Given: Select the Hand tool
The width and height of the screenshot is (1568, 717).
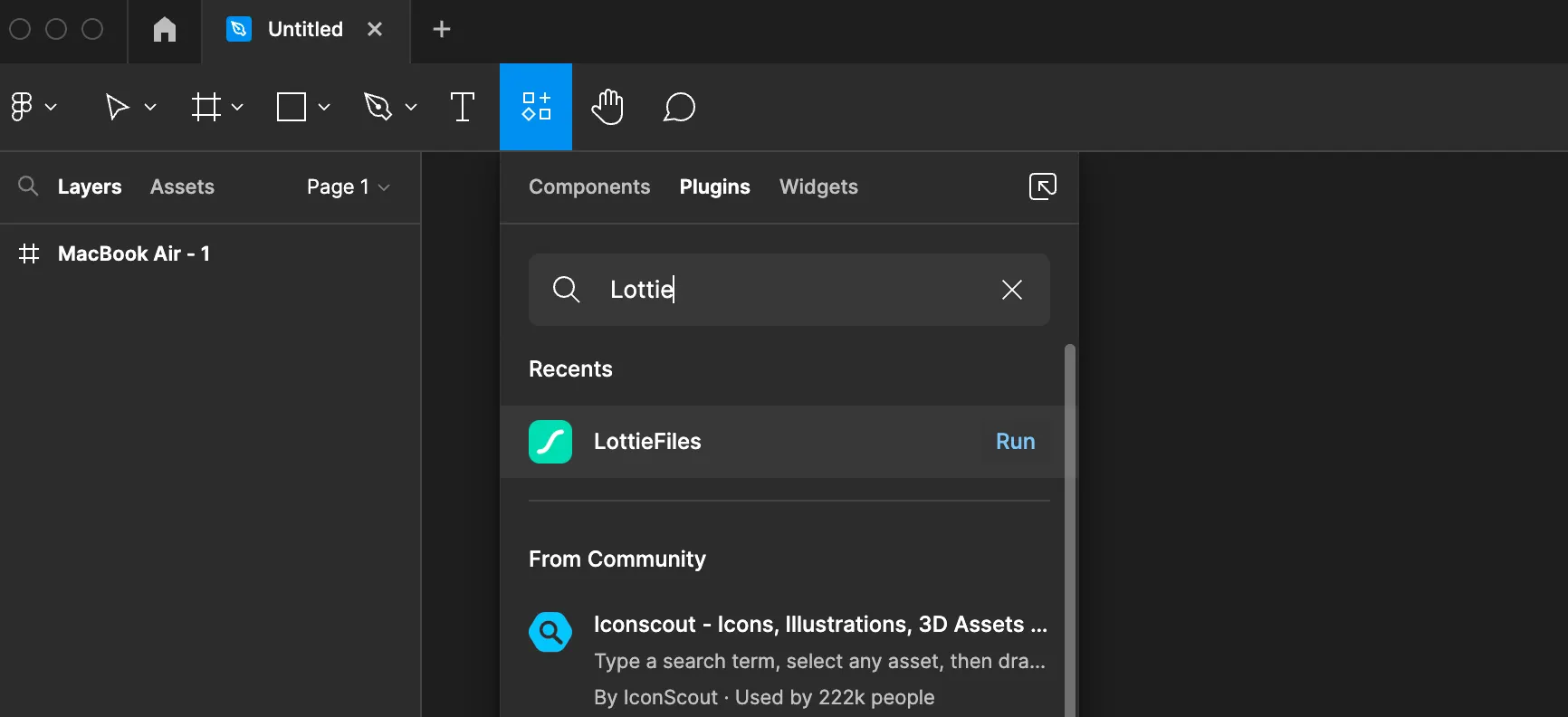Looking at the screenshot, I should (607, 107).
